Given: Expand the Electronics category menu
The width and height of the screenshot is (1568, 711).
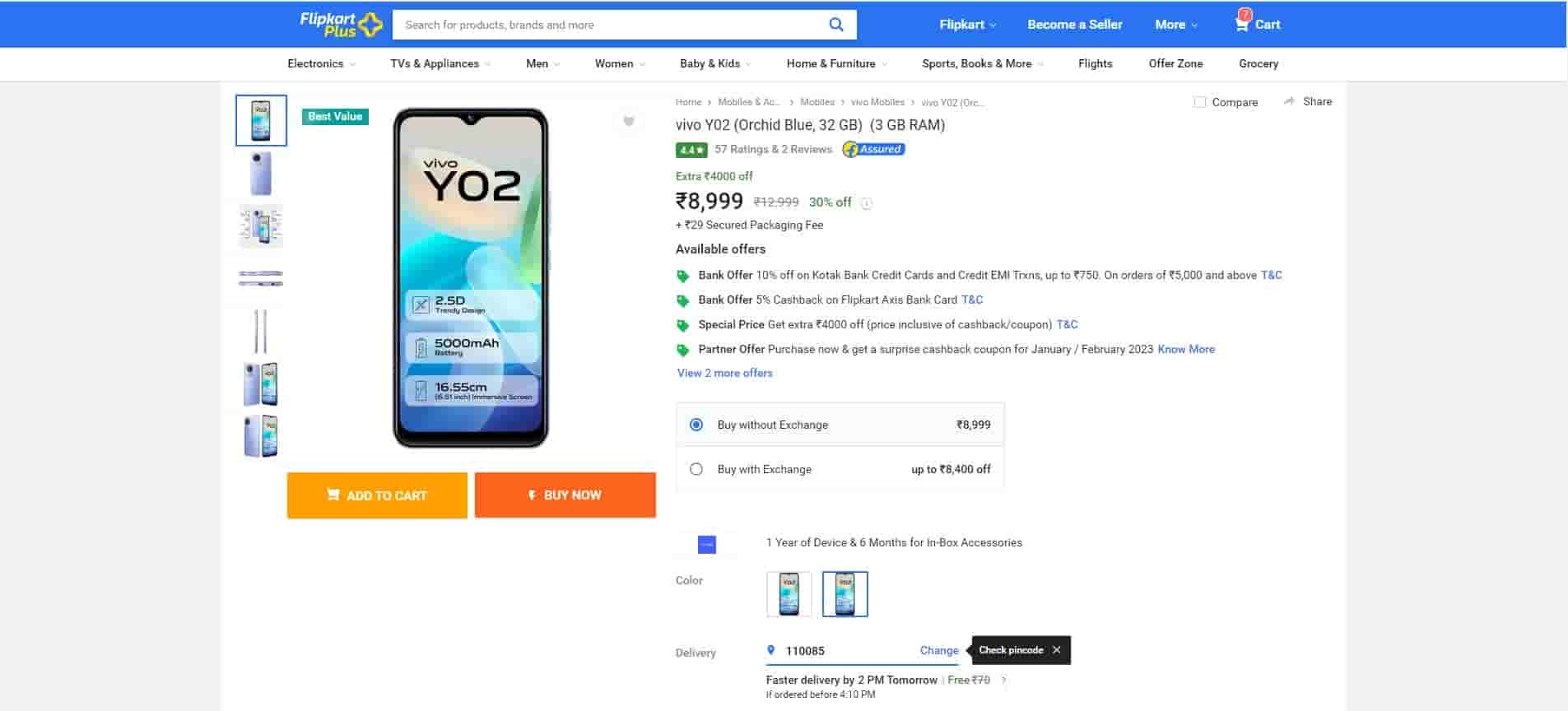Looking at the screenshot, I should (x=321, y=63).
